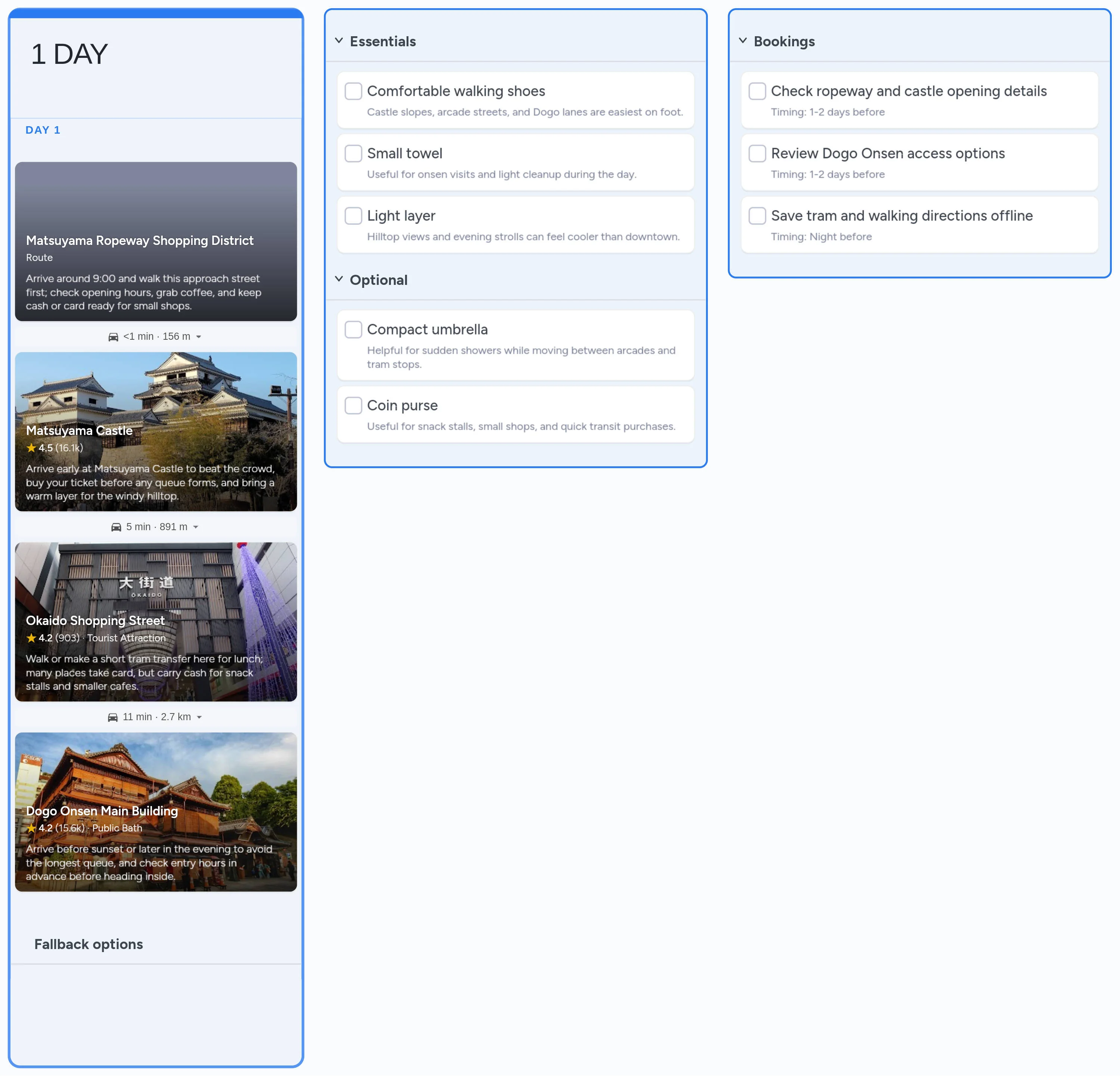Select the DAY 1 tab
Screen dimensions: 1120x1076
43,130
